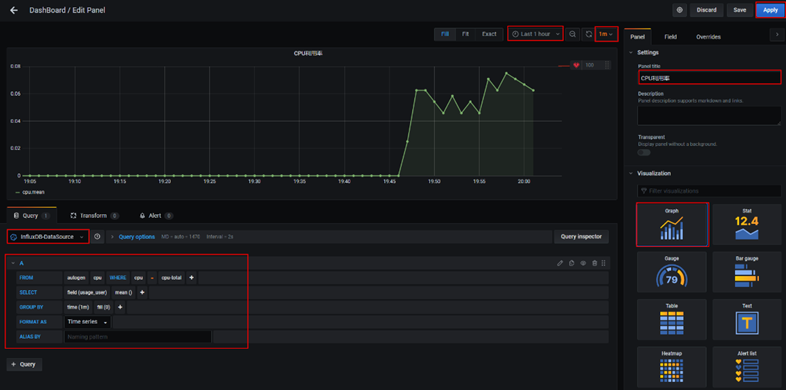Select the Panel options tab
The image size is (786, 390).
point(638,37)
